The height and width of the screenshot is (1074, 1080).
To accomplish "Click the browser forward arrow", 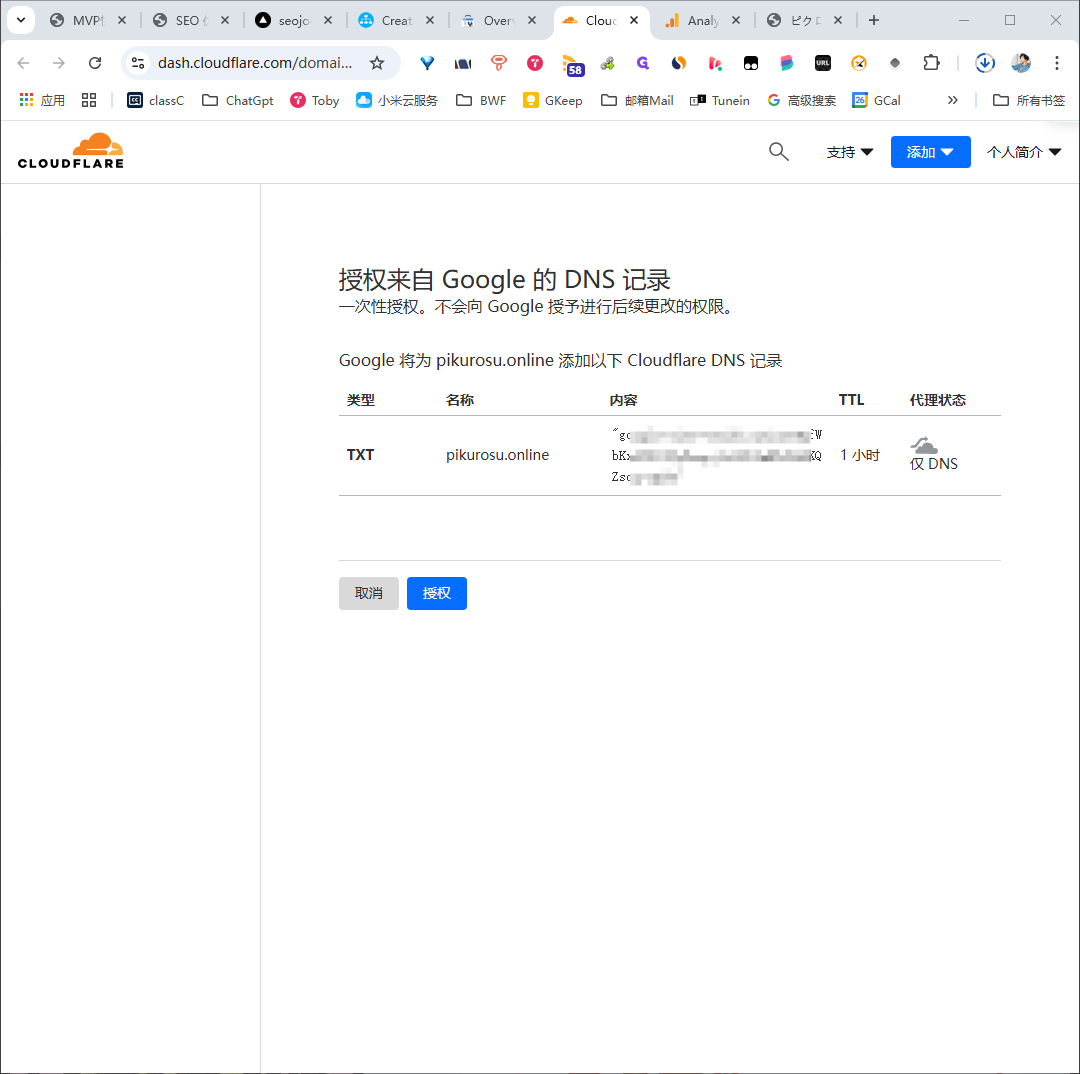I will 59,63.
